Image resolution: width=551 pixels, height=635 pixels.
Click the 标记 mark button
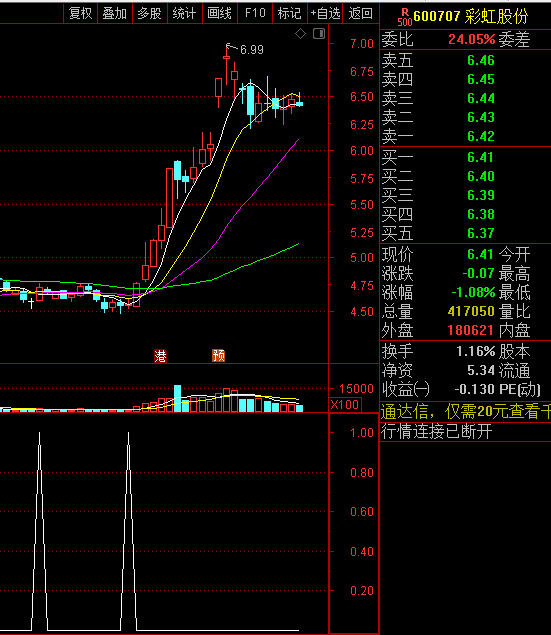pos(289,13)
